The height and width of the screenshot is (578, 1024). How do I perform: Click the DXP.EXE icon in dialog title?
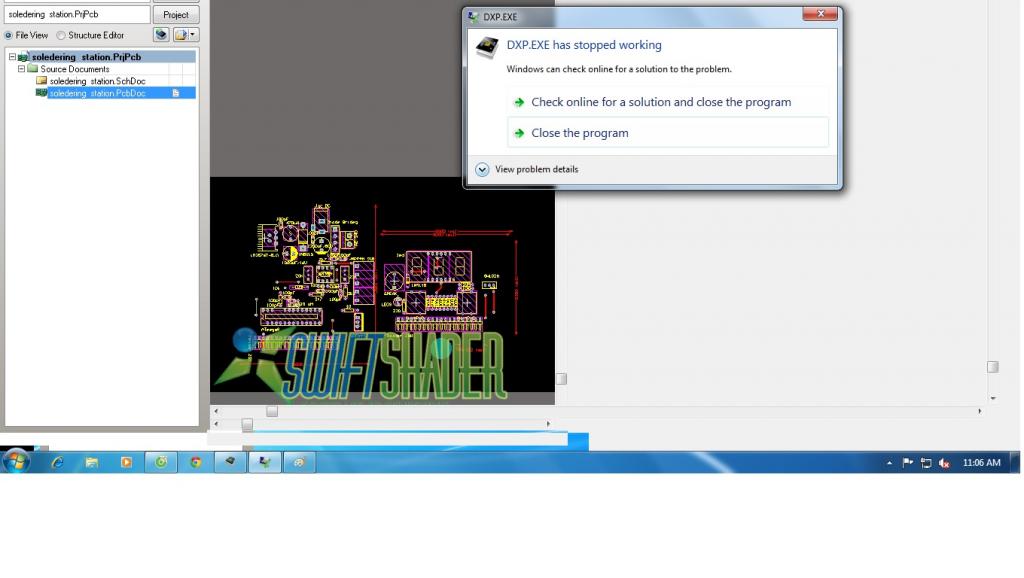(473, 16)
